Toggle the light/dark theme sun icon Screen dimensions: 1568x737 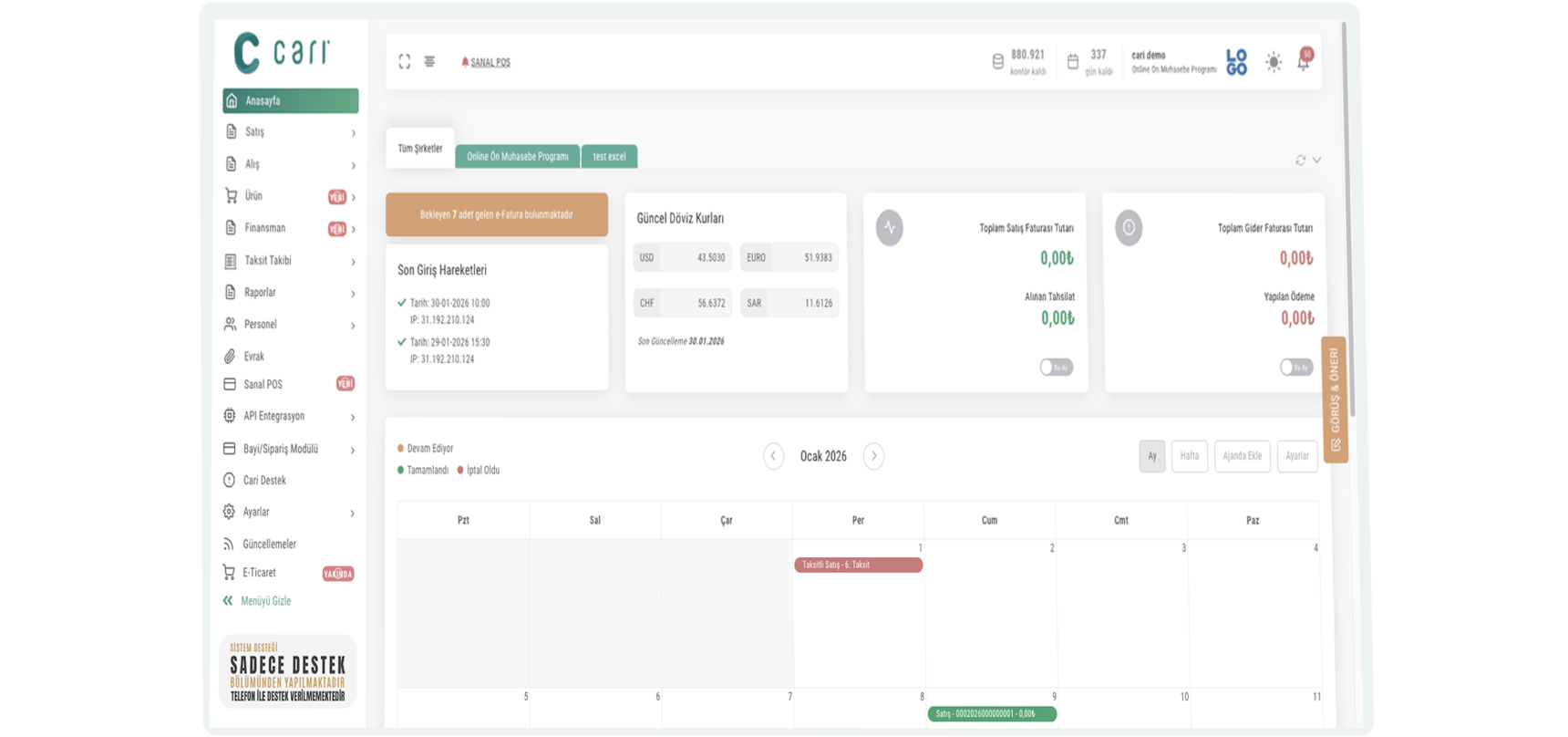(x=1274, y=62)
